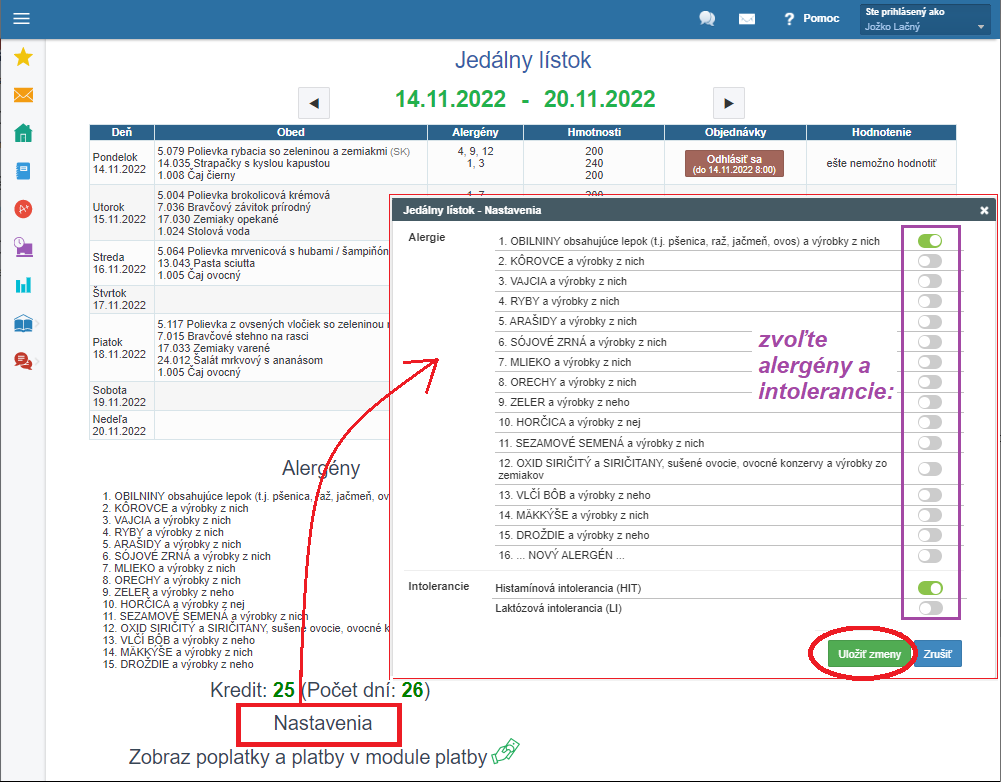Open the chat bubbles icon in top bar
The image size is (1001, 782).
tap(707, 19)
